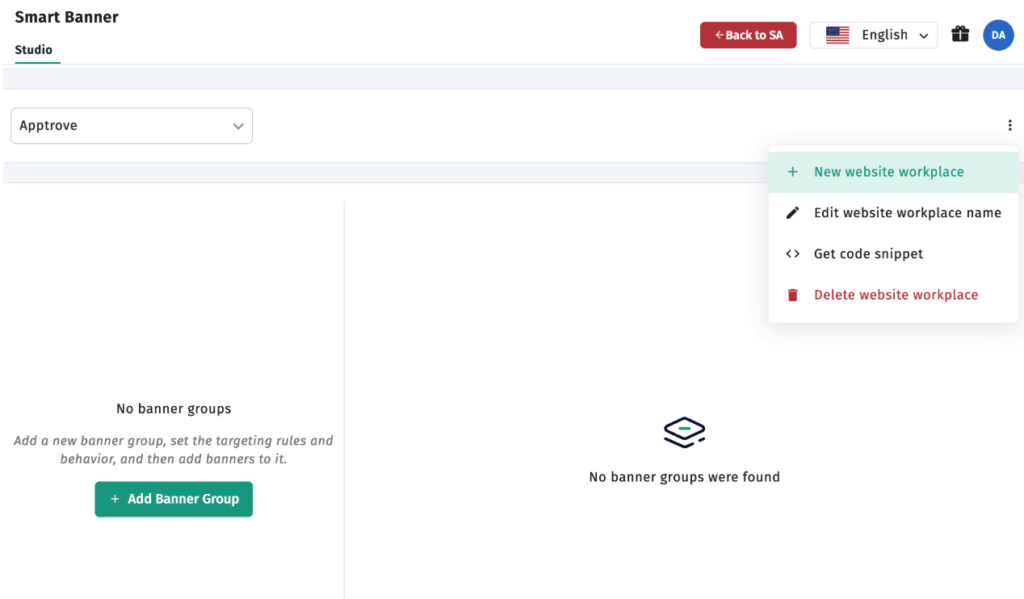Viewport: 1024px width, 599px height.
Task: Click the Add Banner Group button
Action: tap(174, 499)
